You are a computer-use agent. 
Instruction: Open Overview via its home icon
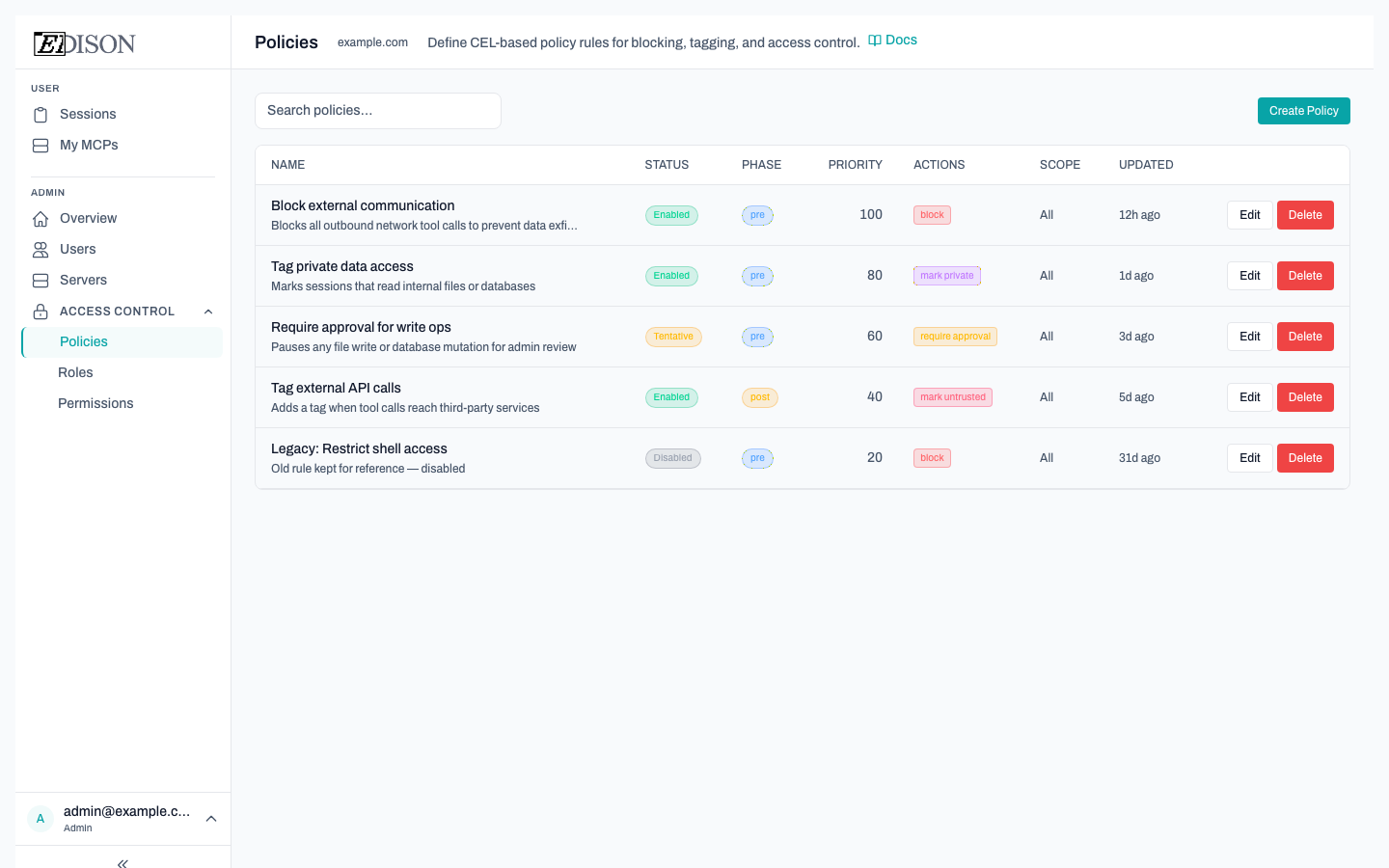click(x=40, y=218)
